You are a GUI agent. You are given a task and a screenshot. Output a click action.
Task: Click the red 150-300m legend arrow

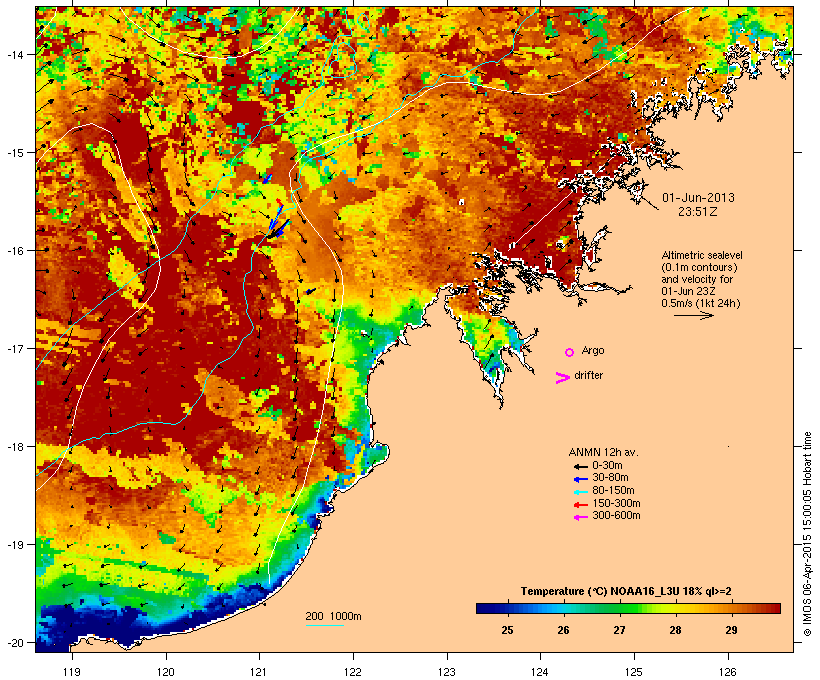(x=581, y=504)
